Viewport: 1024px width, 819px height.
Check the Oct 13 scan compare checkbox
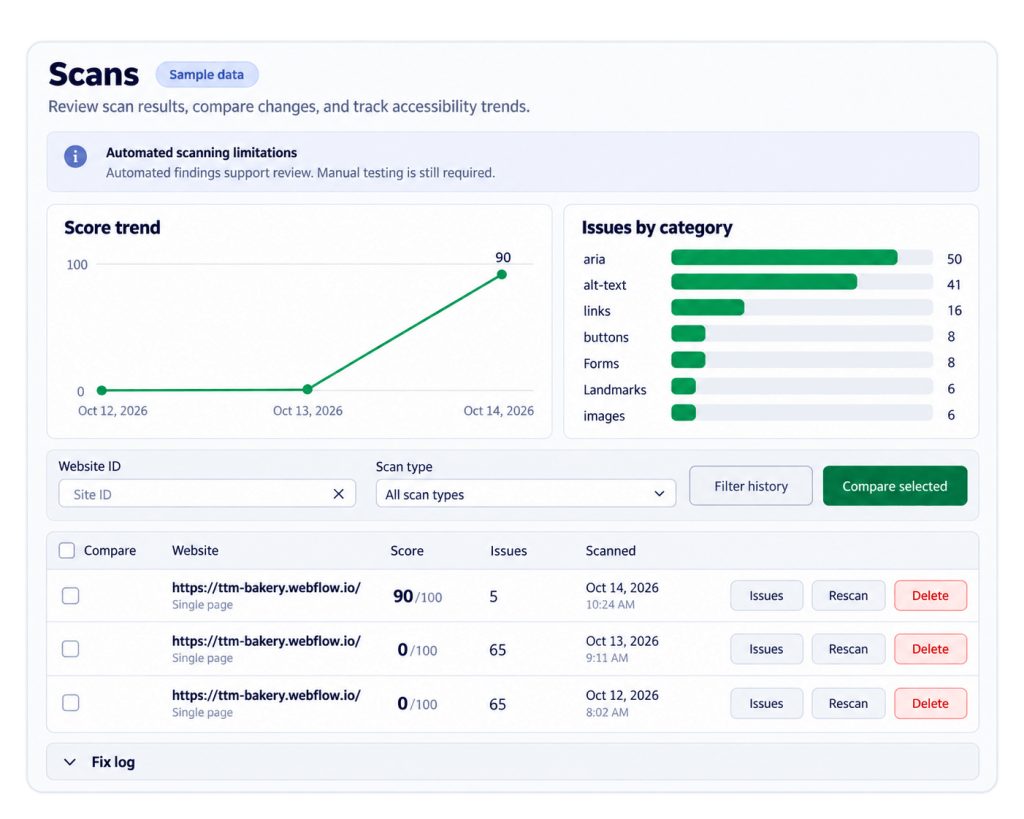point(71,649)
